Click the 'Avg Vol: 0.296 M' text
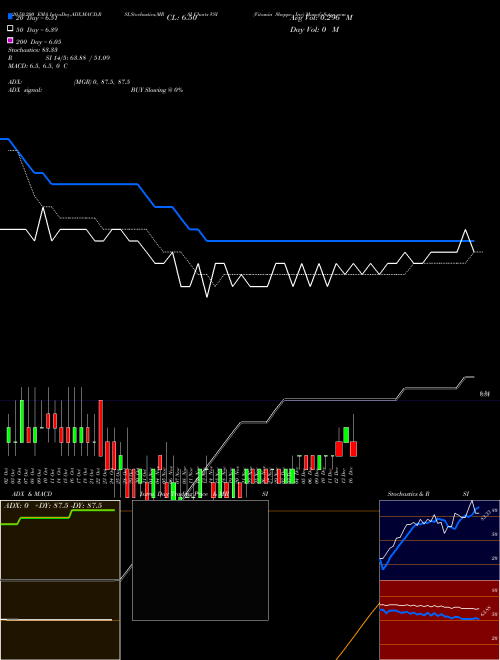This screenshot has width=500, height=660. point(321,18)
